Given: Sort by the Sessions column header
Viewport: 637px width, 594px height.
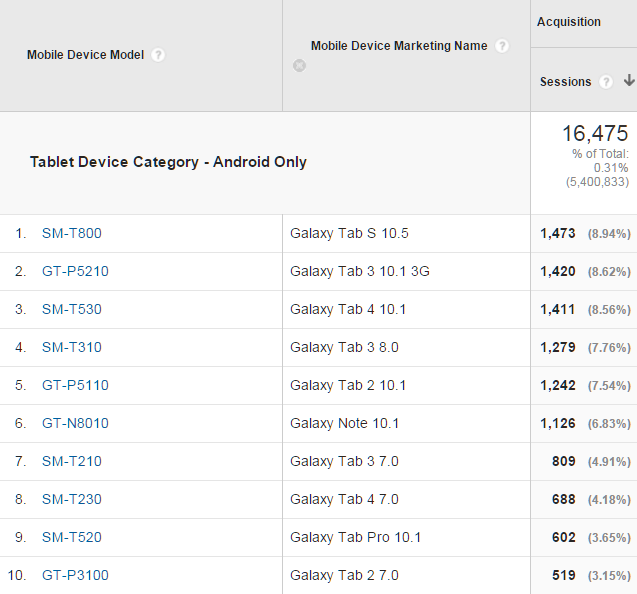Looking at the screenshot, I should (565, 82).
